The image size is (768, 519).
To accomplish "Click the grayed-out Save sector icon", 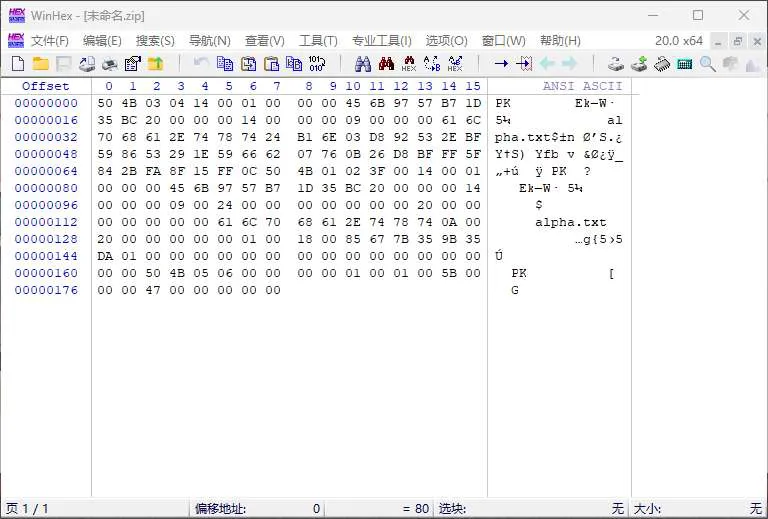I will click(64, 64).
